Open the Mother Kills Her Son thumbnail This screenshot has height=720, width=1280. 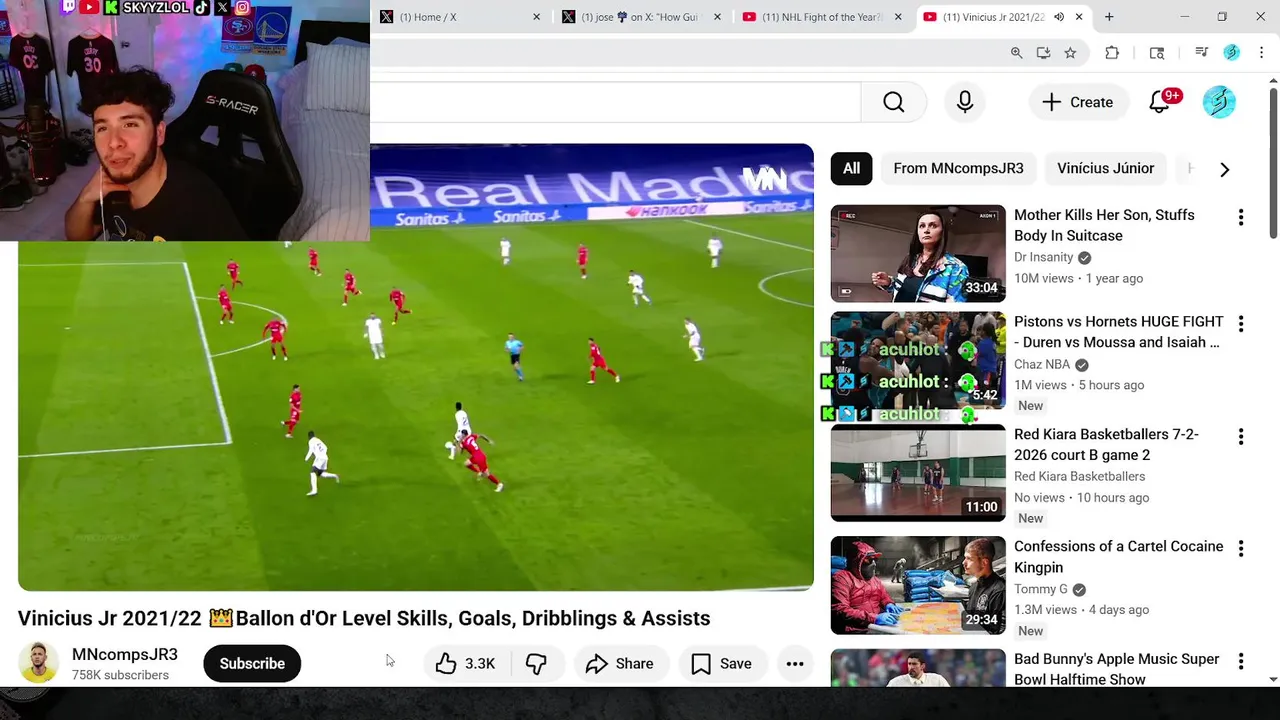[x=918, y=254]
